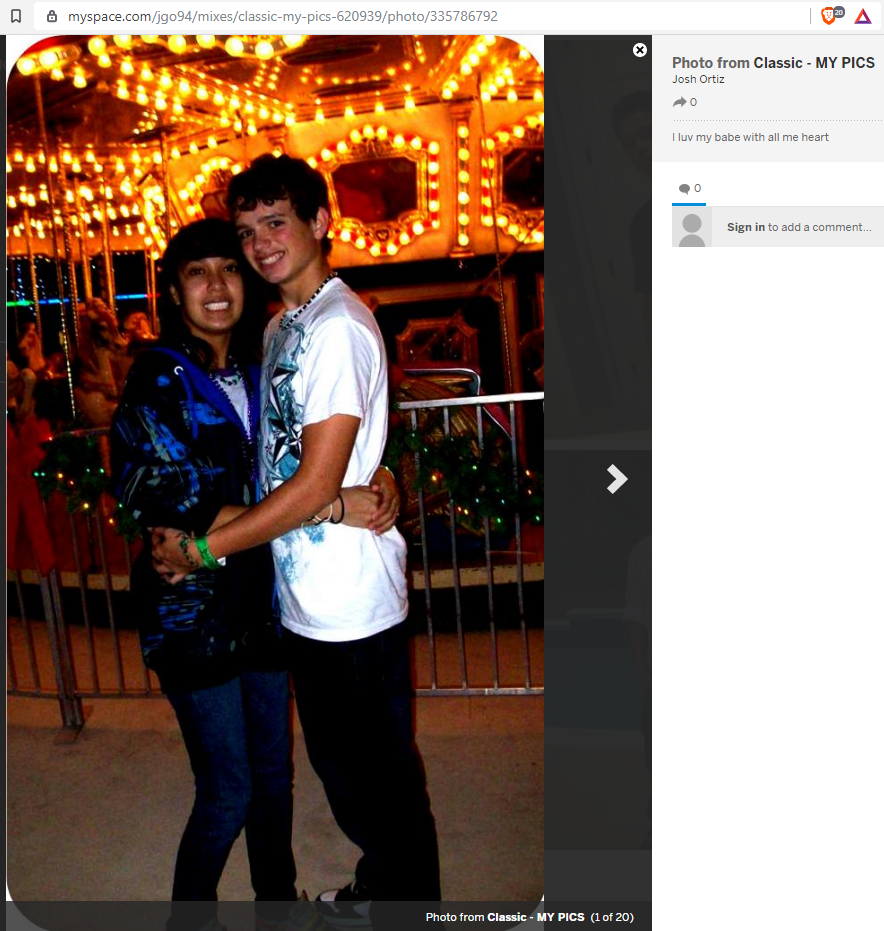884x931 pixels.
Task: Click the default avatar beside comment box
Action: [692, 227]
